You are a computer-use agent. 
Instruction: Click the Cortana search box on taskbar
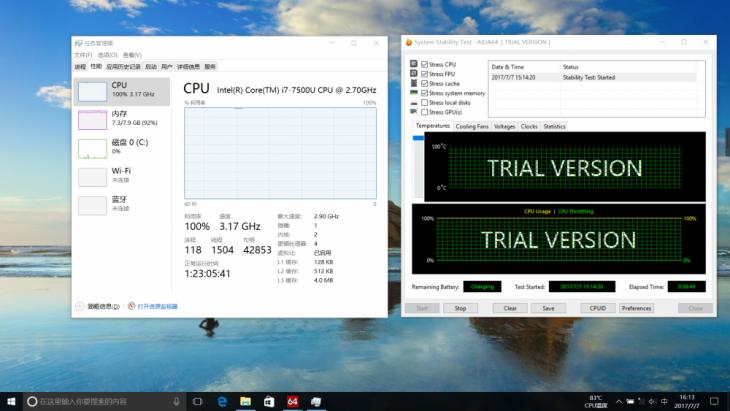(104, 401)
